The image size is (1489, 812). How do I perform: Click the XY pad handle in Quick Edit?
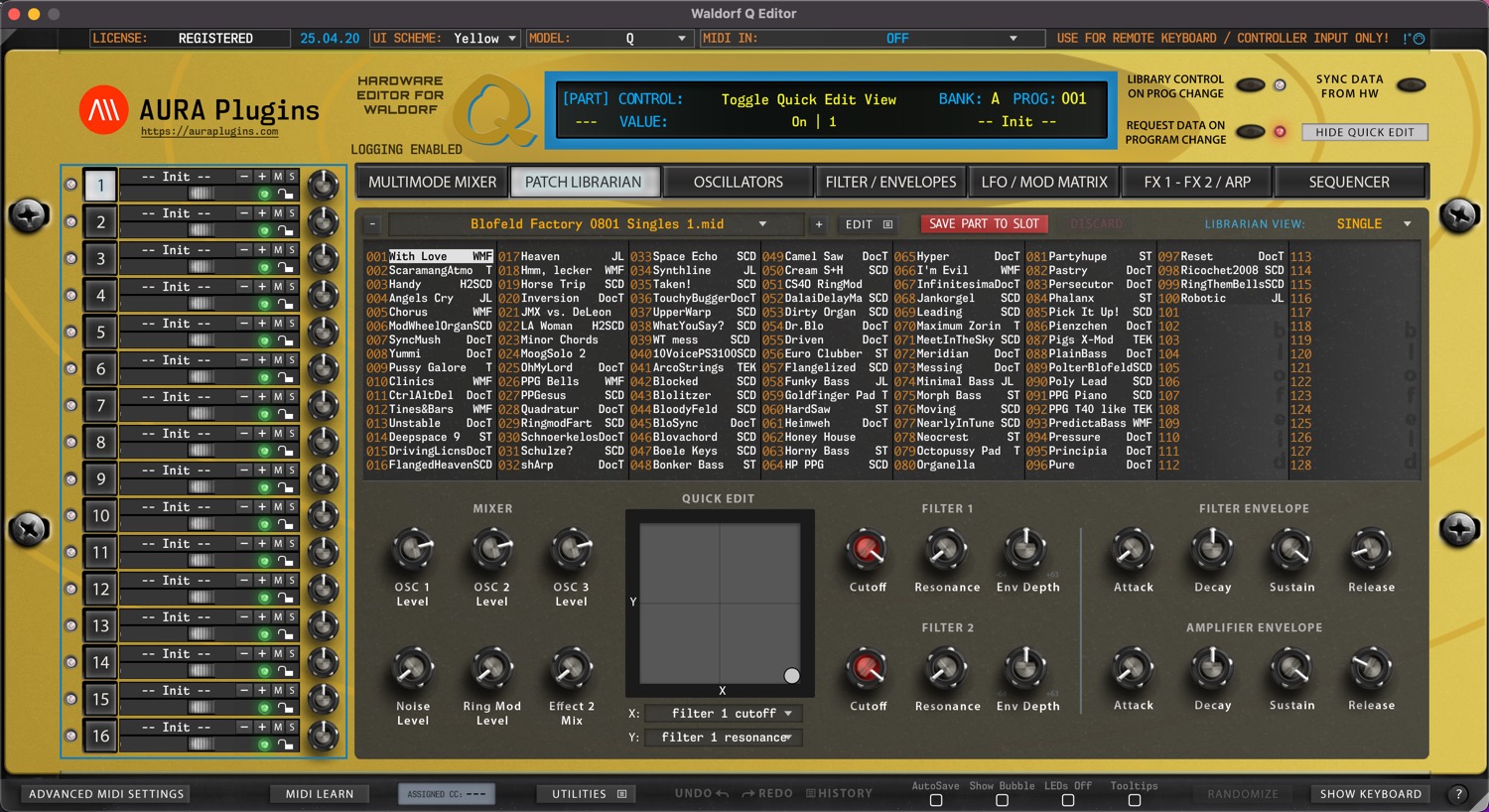click(x=791, y=676)
